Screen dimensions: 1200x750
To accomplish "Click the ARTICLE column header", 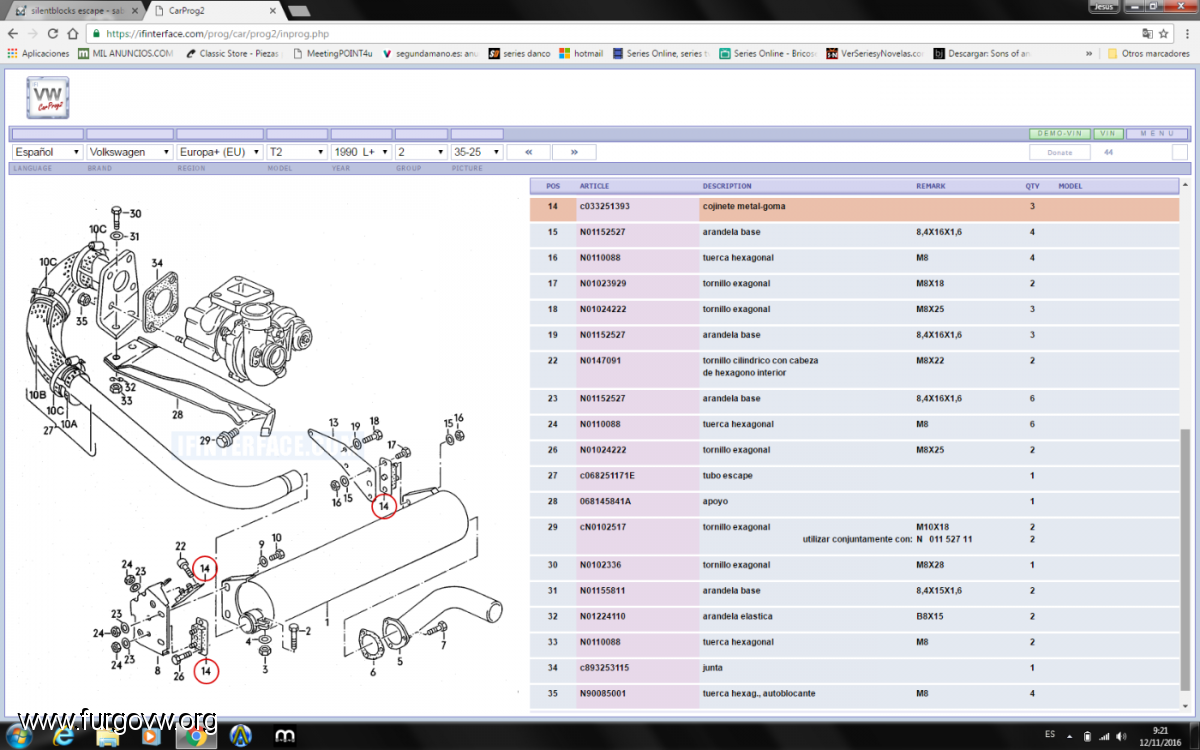I will point(594,186).
